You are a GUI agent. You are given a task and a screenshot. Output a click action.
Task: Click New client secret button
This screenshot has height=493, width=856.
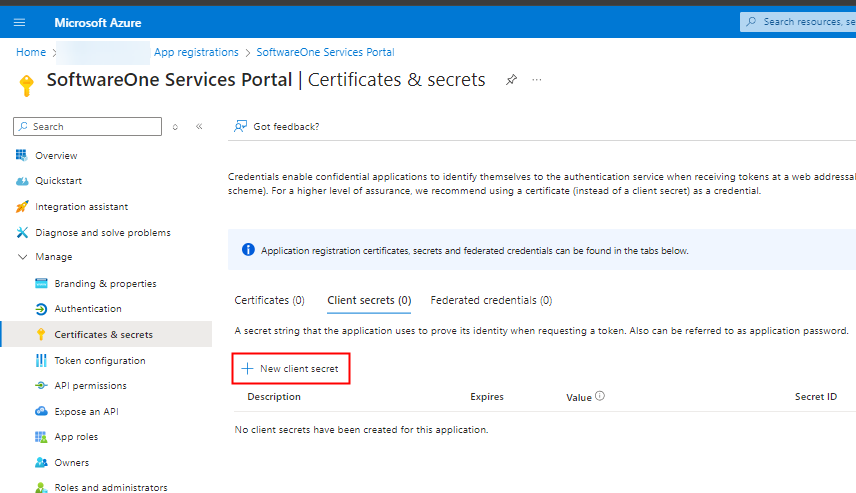coord(290,369)
